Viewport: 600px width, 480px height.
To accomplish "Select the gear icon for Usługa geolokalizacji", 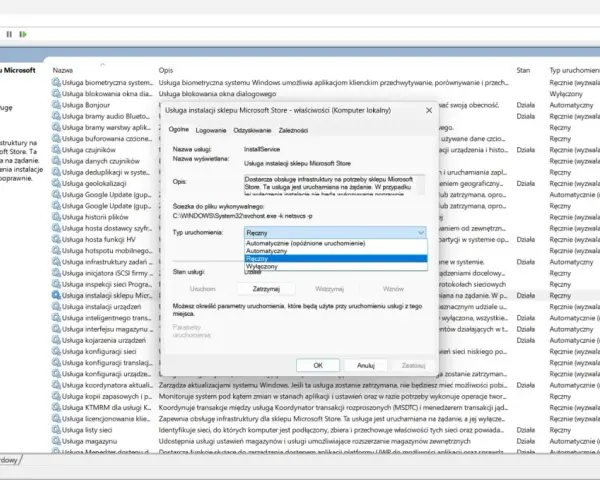I will pos(56,183).
